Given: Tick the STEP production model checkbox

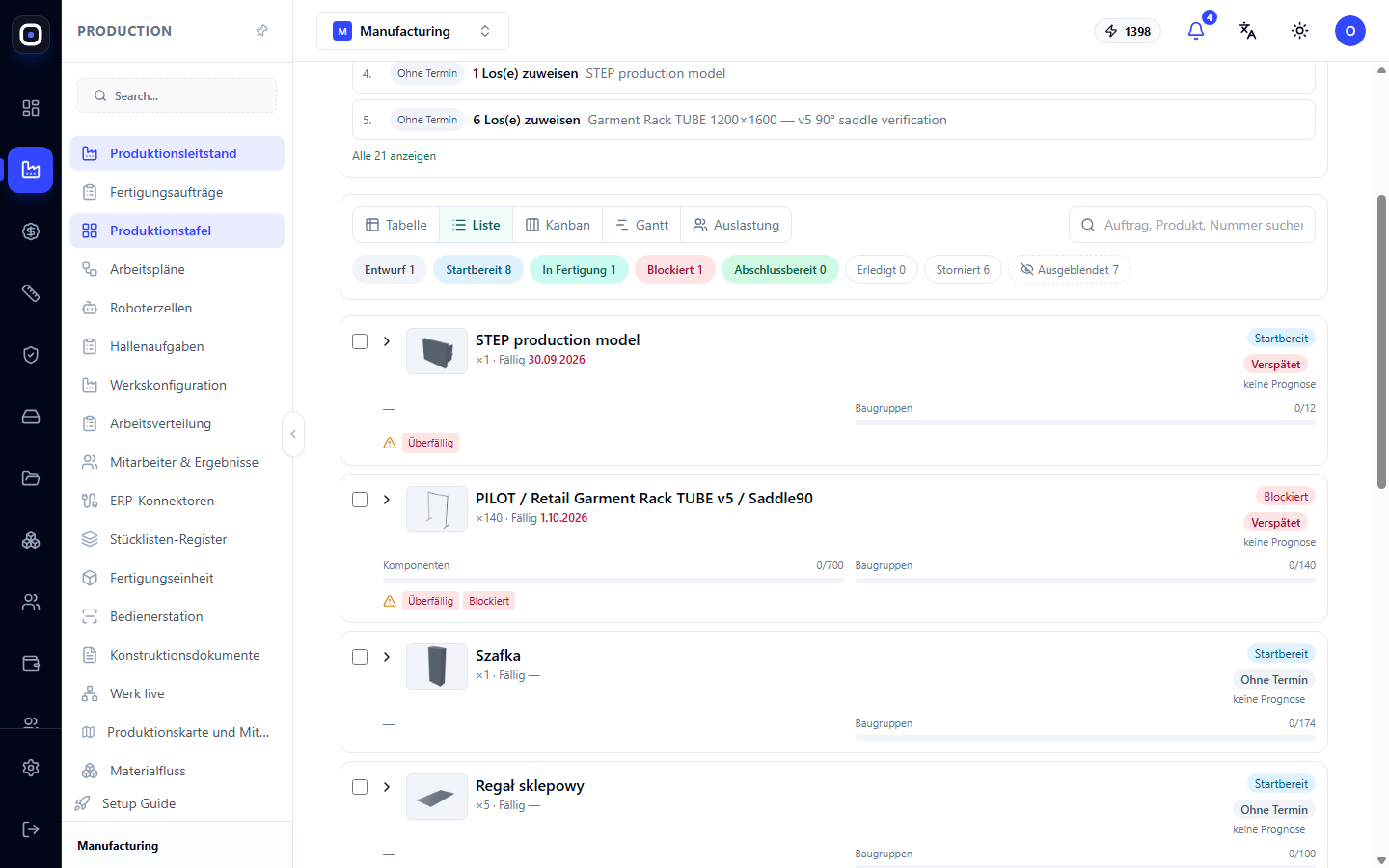Looking at the screenshot, I should point(360,341).
